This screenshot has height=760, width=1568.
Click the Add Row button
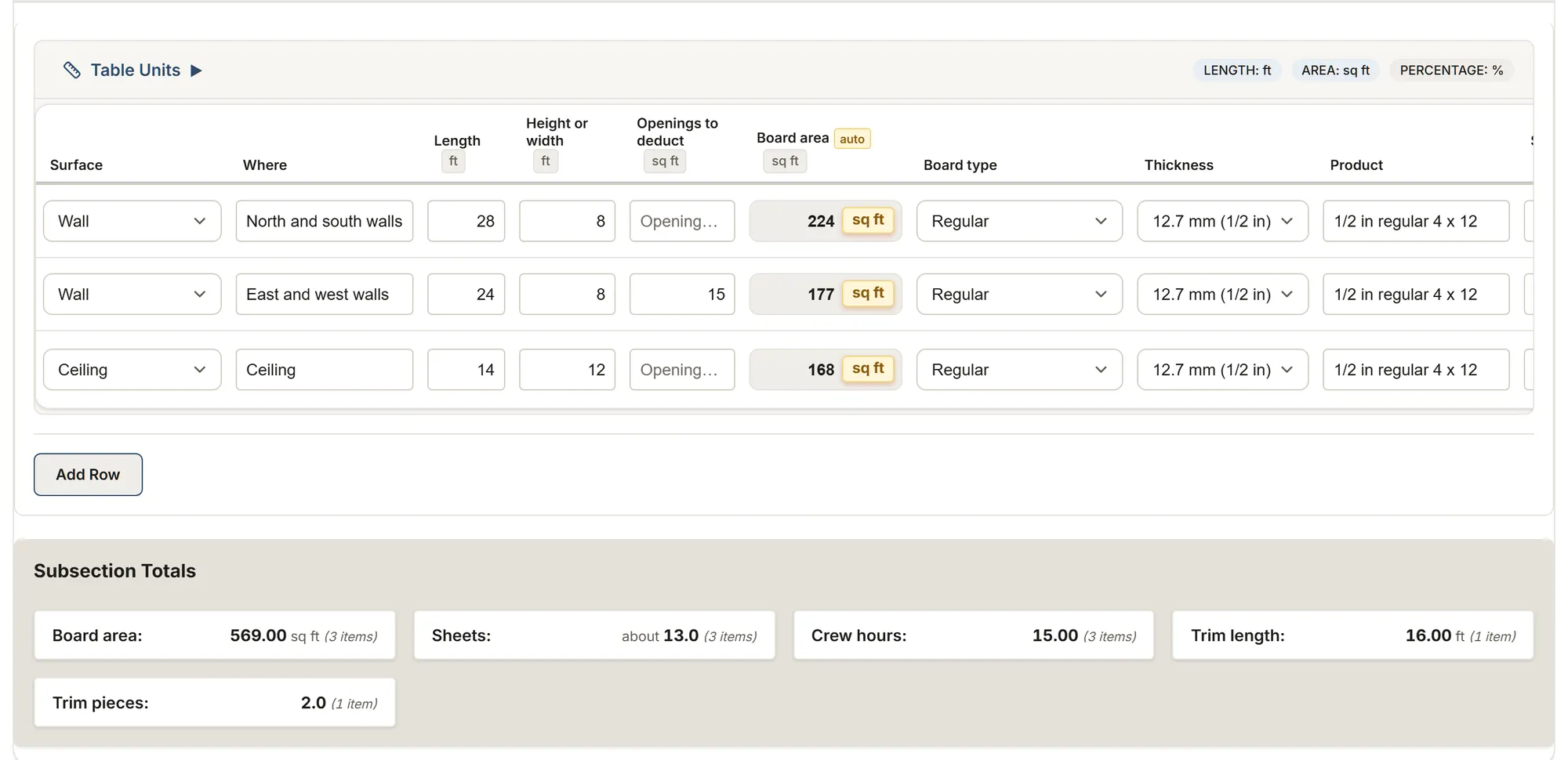(x=88, y=474)
